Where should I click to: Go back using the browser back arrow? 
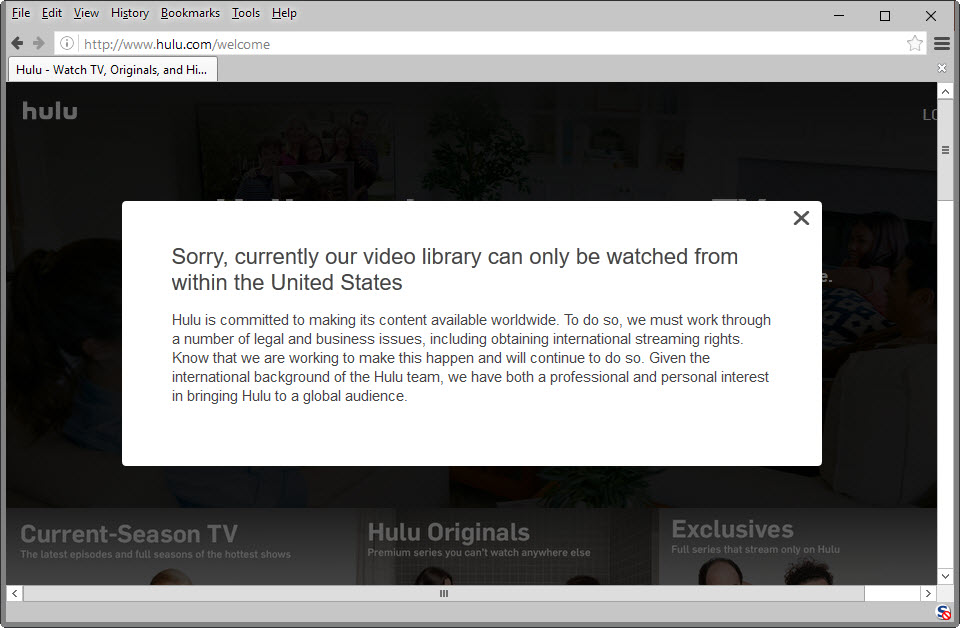coord(17,43)
